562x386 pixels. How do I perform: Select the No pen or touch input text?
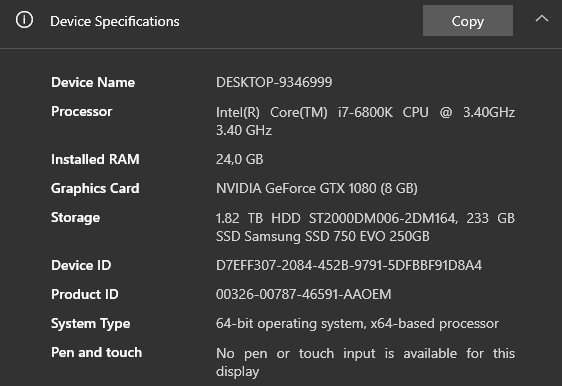[365, 362]
